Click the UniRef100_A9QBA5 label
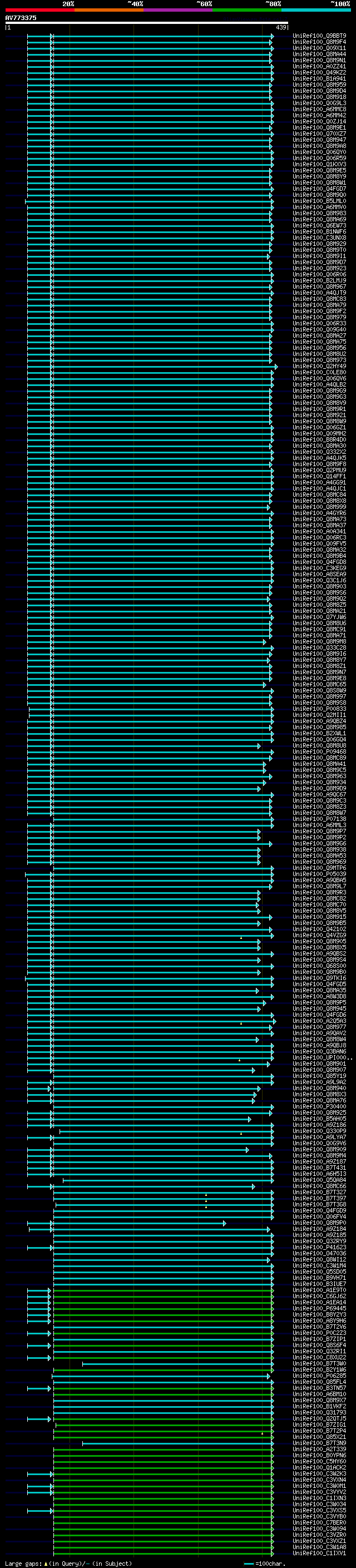356x1568 pixels. point(319,880)
